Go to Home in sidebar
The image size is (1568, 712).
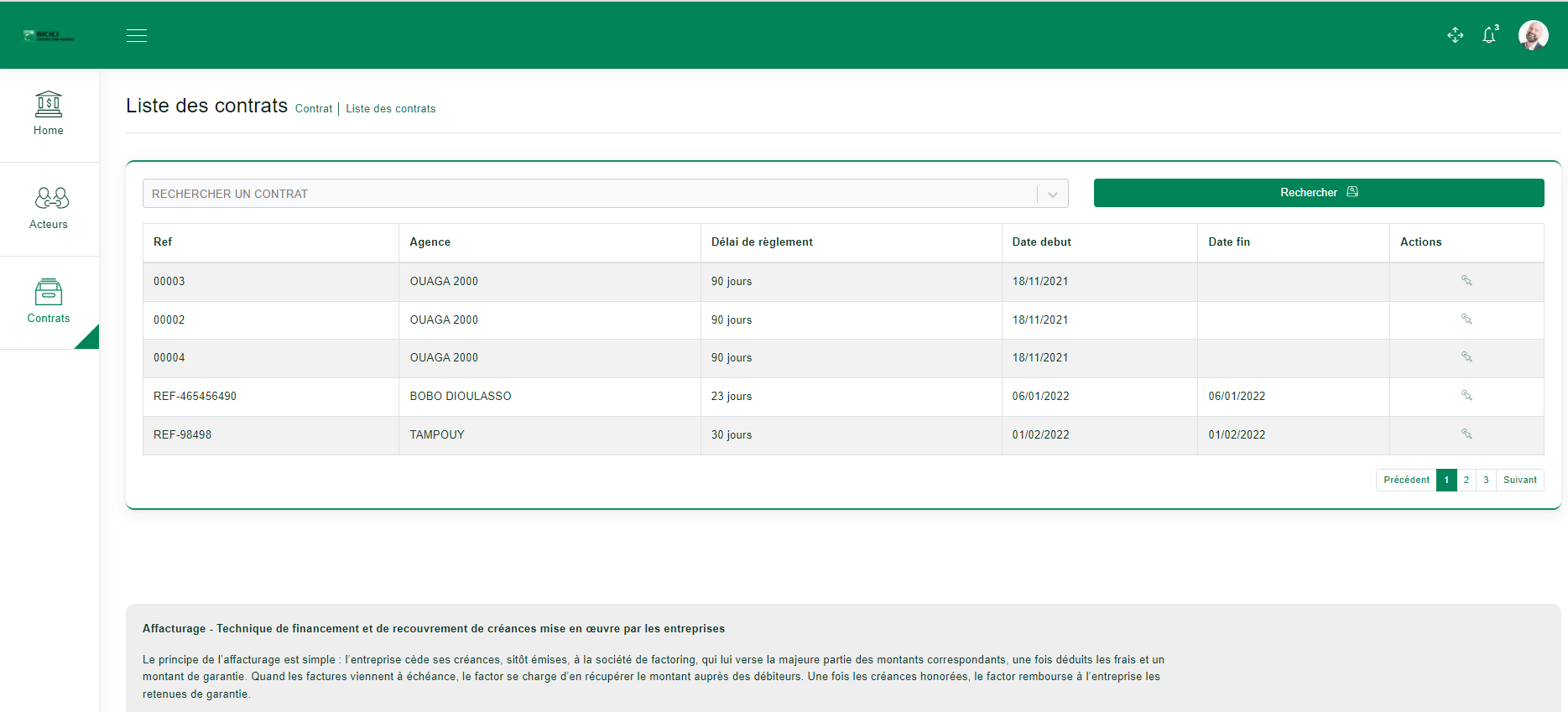pos(49,114)
